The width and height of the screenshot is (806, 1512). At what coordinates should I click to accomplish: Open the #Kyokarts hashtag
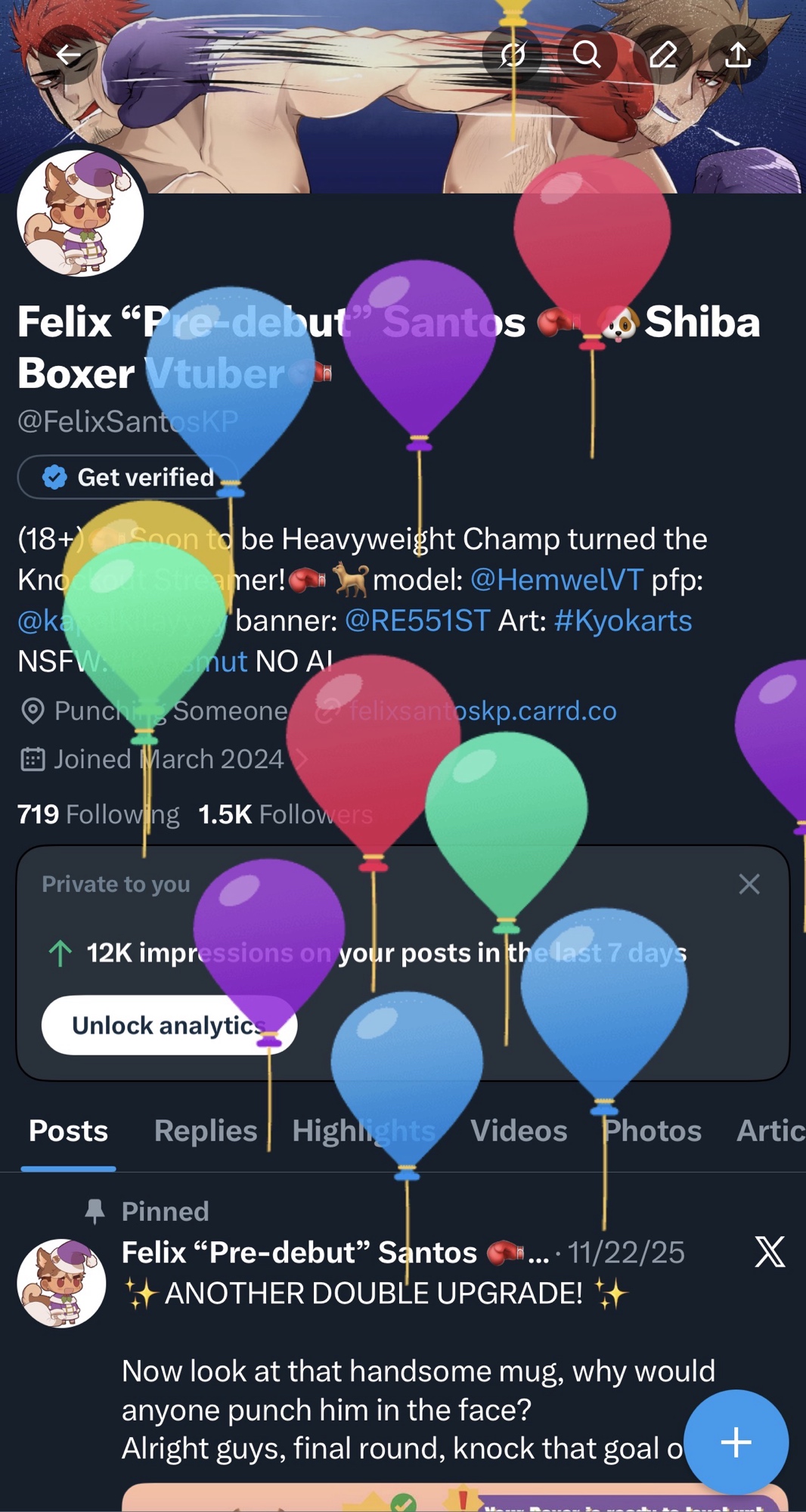coord(623,621)
